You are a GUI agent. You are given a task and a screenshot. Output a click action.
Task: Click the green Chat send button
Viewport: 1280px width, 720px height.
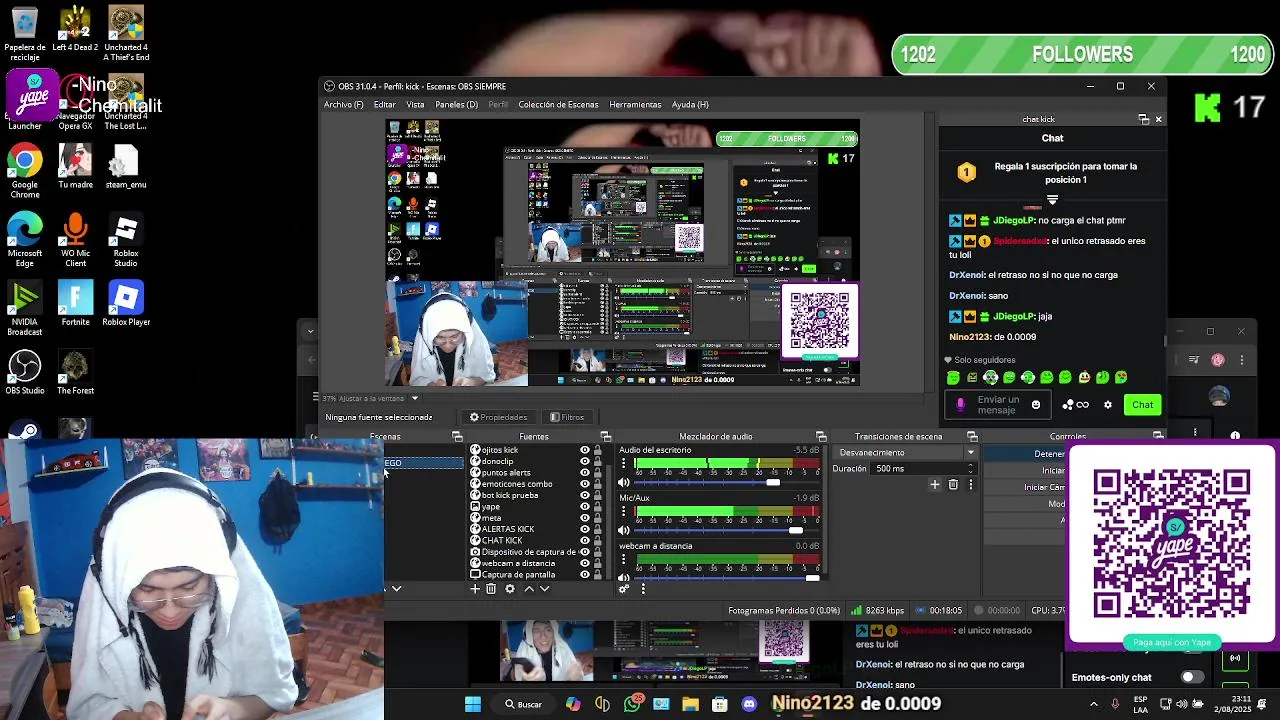(x=1142, y=405)
